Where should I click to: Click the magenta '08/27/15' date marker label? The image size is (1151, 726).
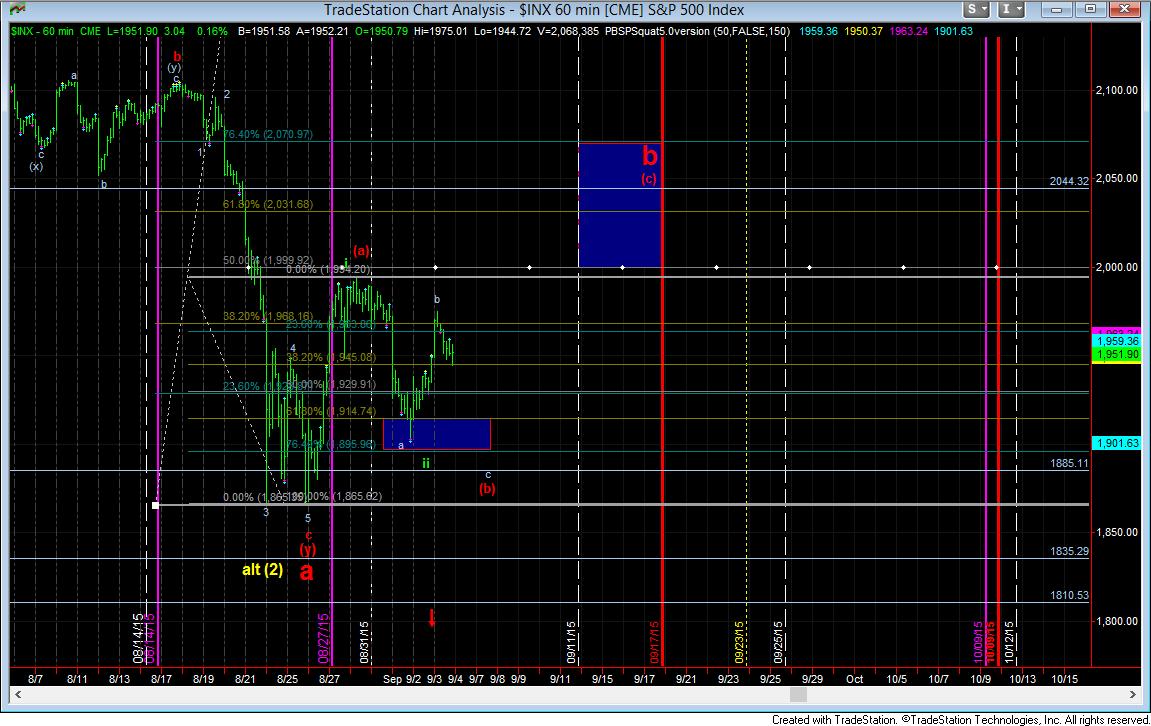pyautogui.click(x=323, y=639)
